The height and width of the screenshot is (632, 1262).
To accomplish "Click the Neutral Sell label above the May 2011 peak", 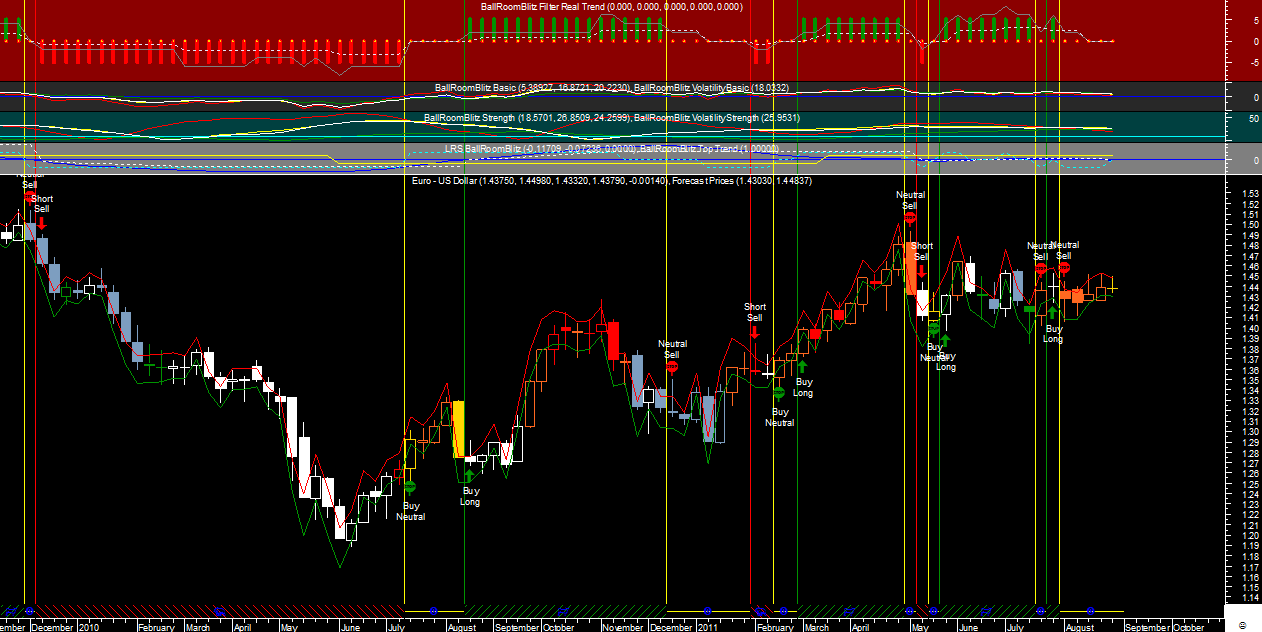I will point(911,200).
